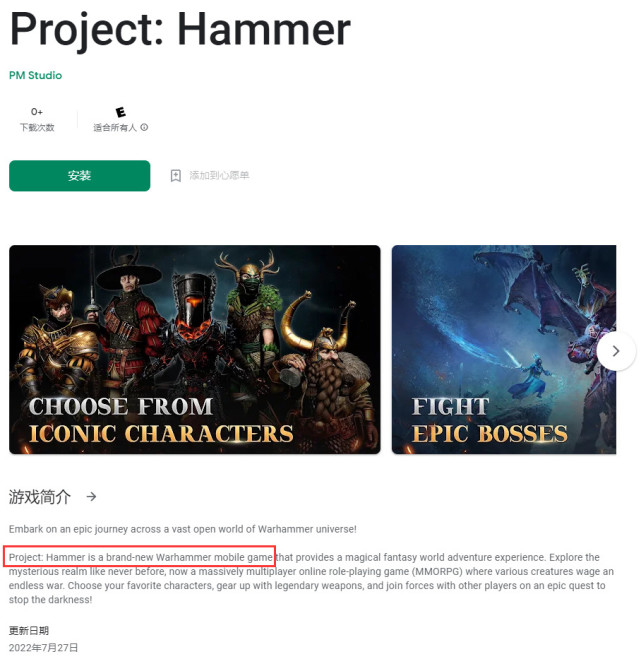Click the 0+ download count
Image resolution: width=641 pixels, height=659 pixels.
tap(37, 112)
